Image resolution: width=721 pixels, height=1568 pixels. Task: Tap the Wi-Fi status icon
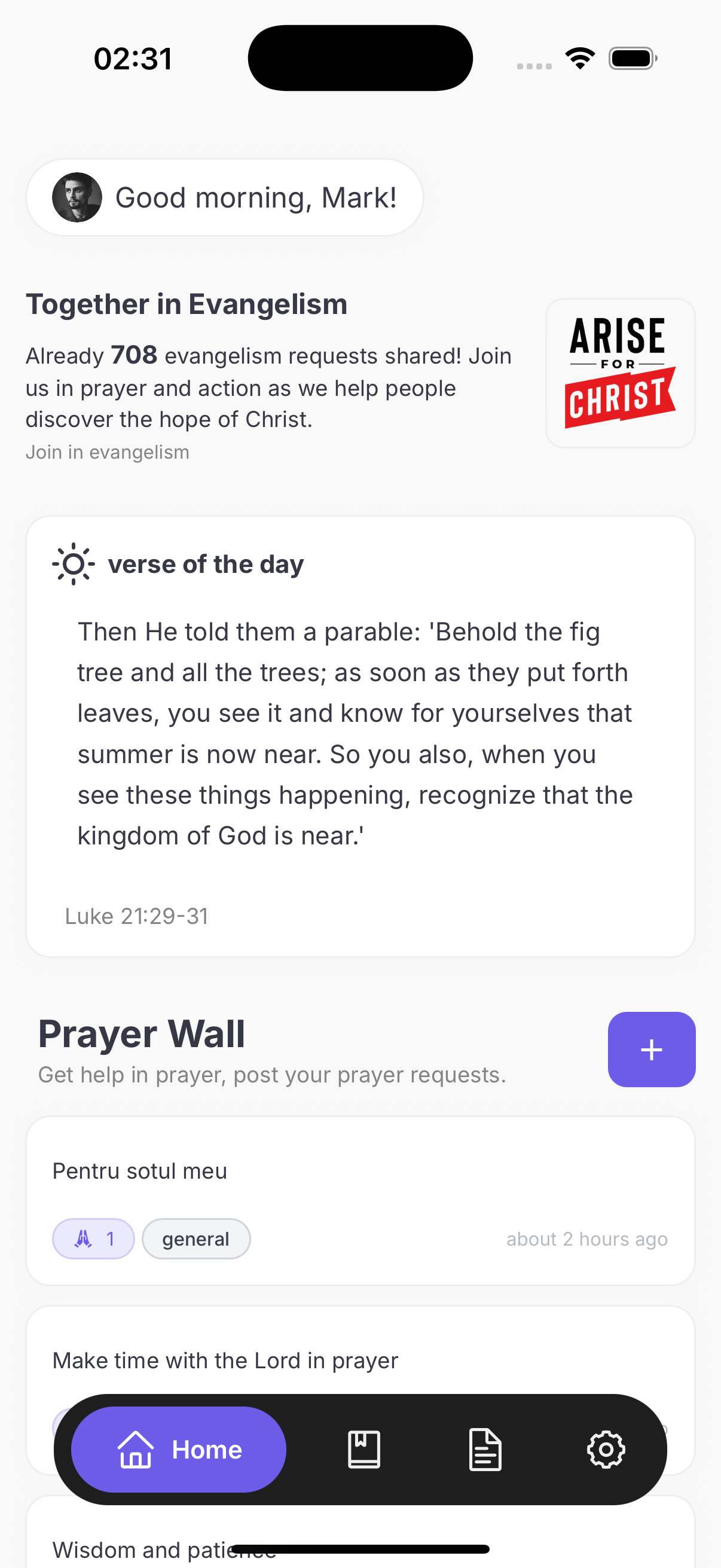click(580, 59)
